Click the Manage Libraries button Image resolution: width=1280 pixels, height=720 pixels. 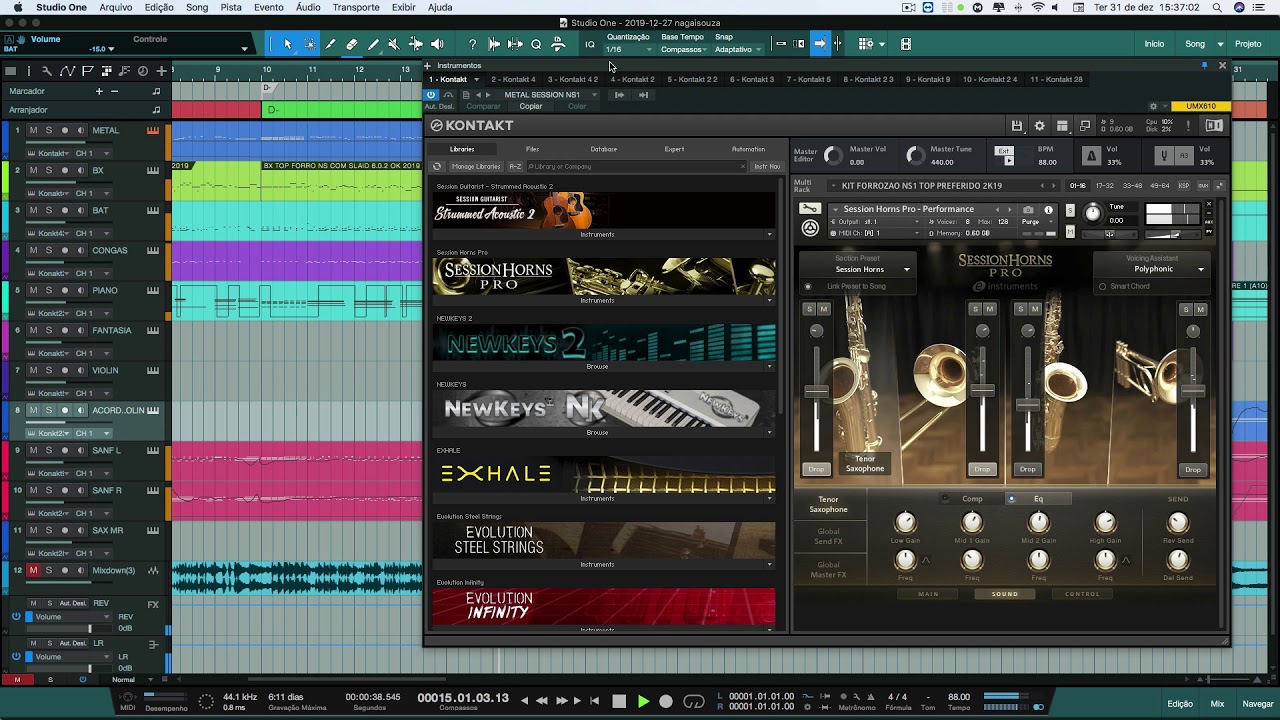tap(475, 166)
